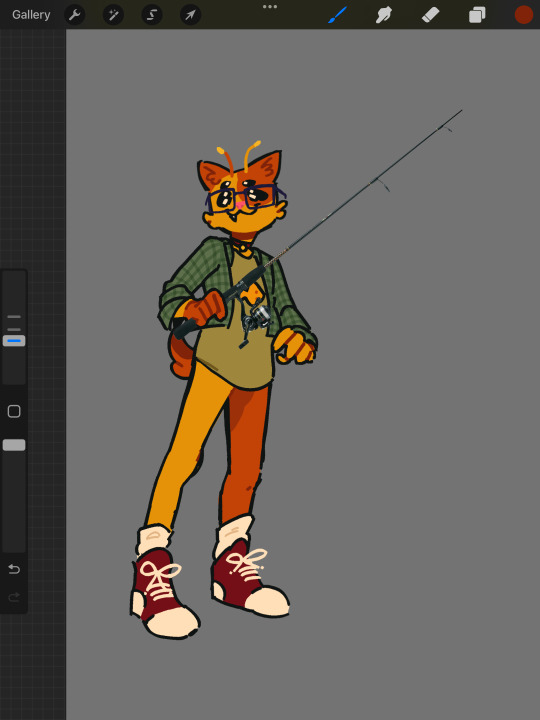Tap the three-dot menu at top

tap(270, 6)
